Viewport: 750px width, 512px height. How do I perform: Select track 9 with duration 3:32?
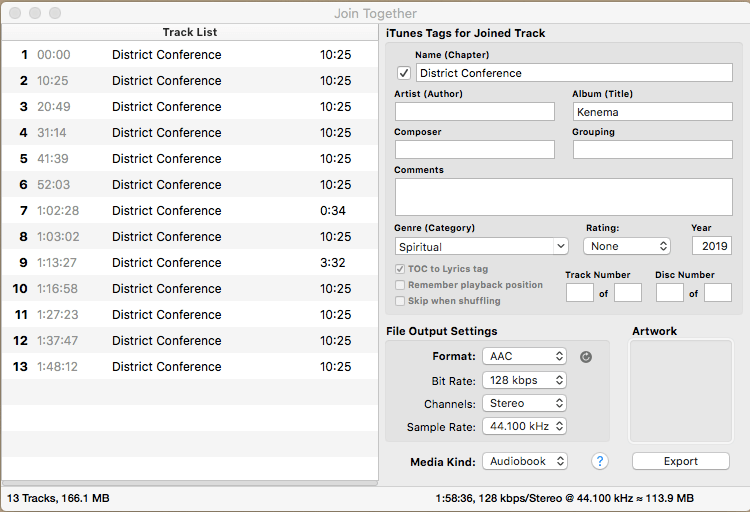pyautogui.click(x=188, y=263)
